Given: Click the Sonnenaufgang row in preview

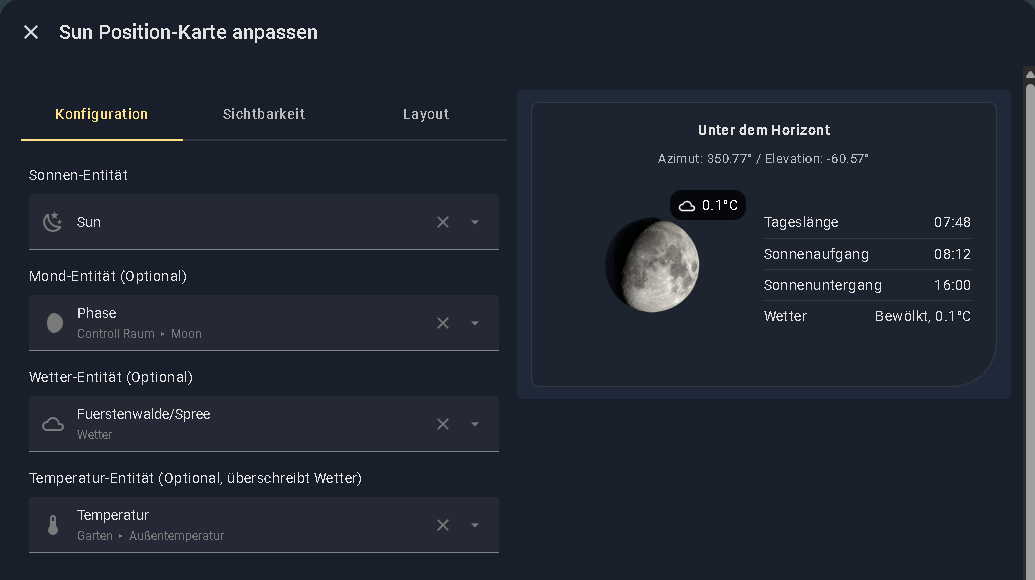Looking at the screenshot, I should click(867, 254).
